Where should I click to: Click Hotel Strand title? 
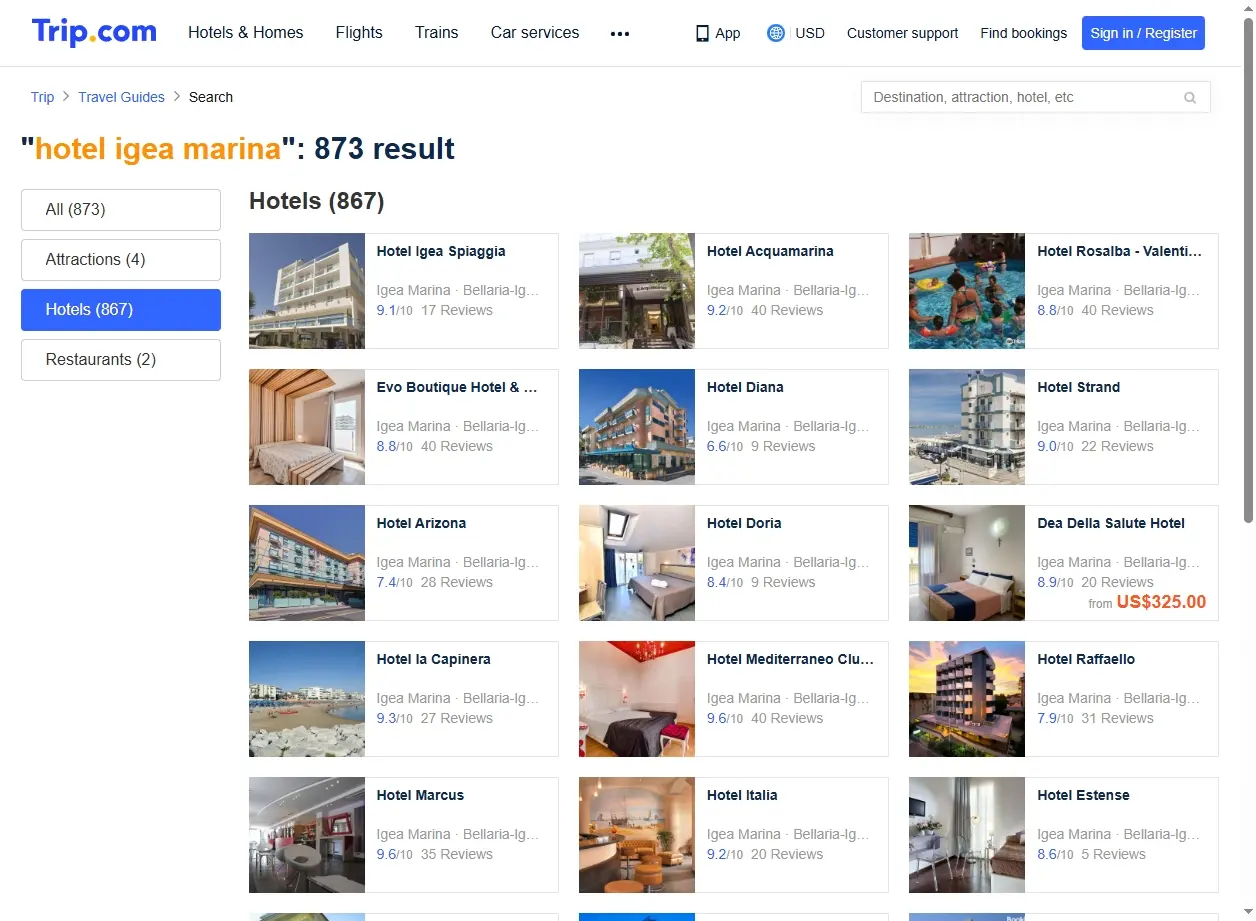coord(1078,387)
